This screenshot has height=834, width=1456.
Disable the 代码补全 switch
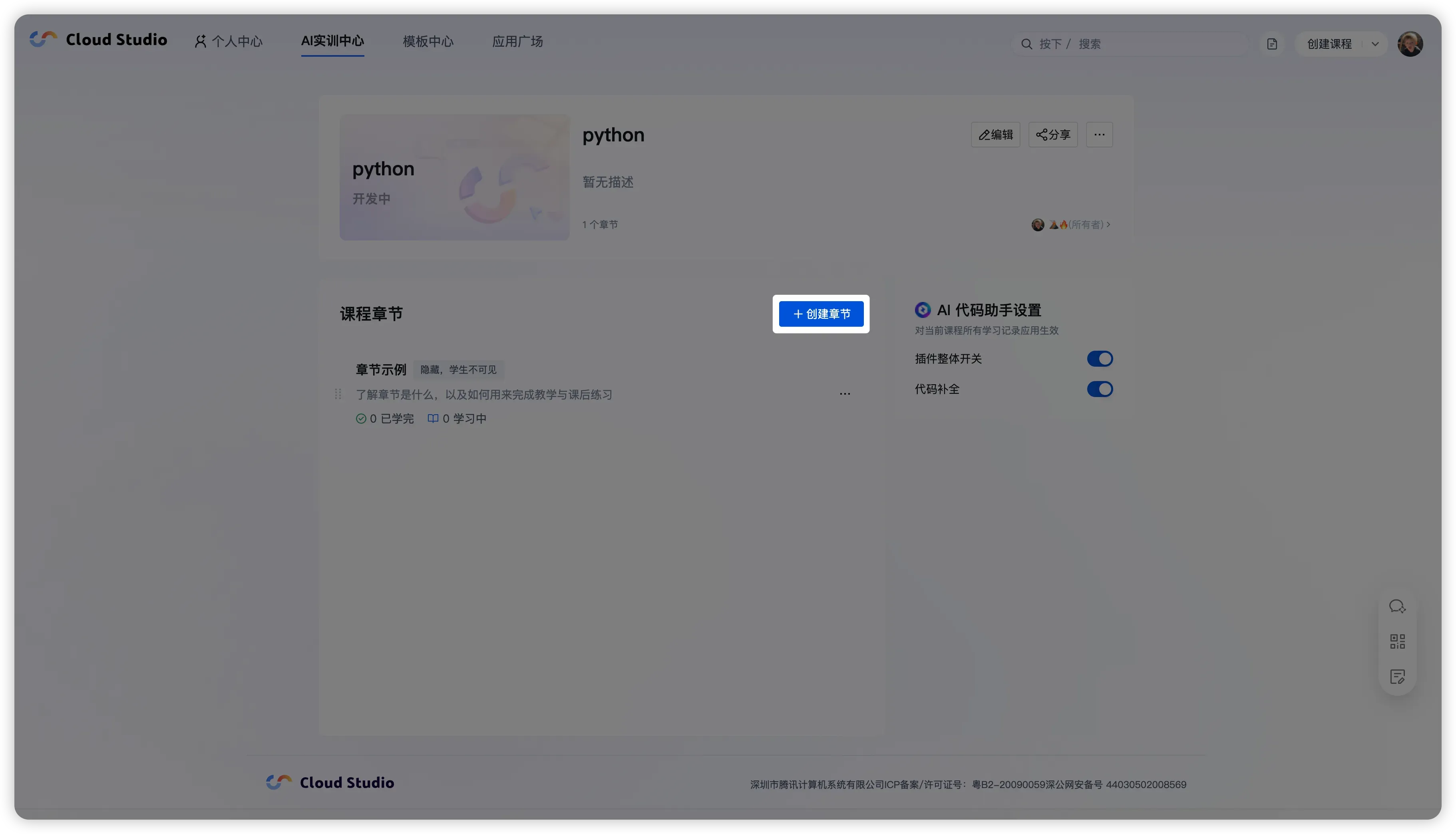tap(1100, 389)
